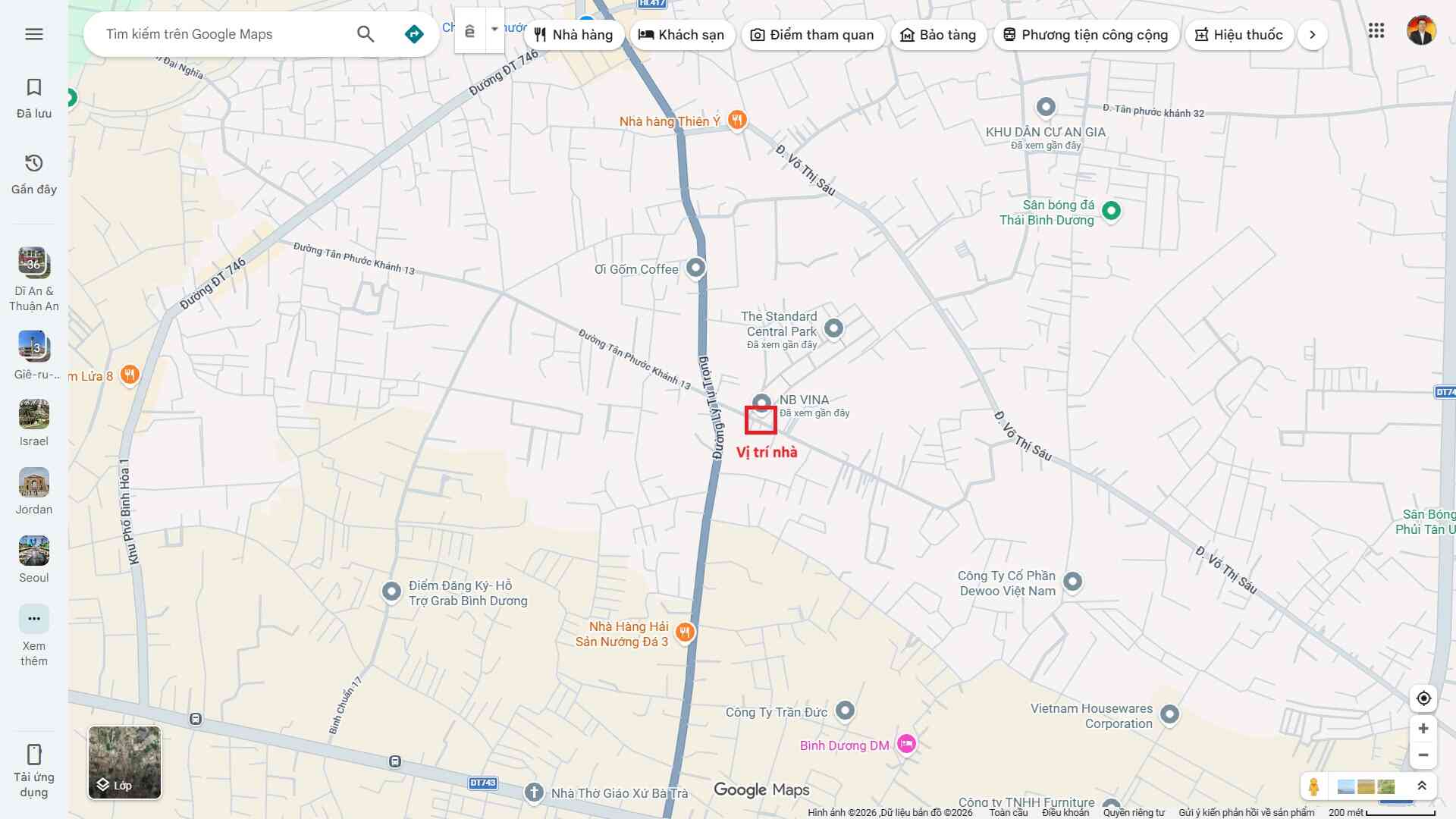
Task: Filter map by Điểm tham quan chip
Action: pyautogui.click(x=813, y=35)
